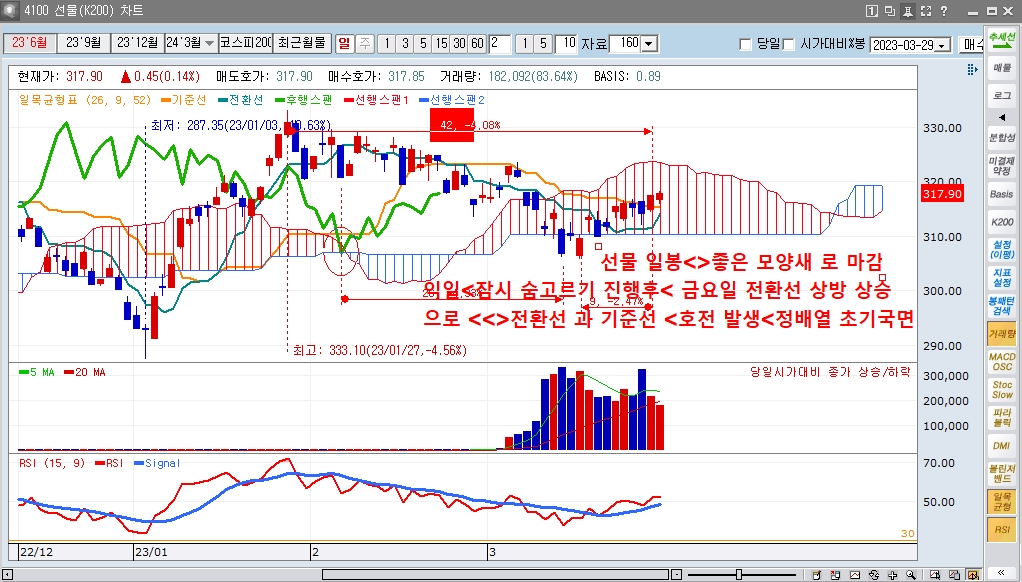Click the chart refresh icon in bottom toolbar
The height and width of the screenshot is (582, 1022).
click(873, 573)
